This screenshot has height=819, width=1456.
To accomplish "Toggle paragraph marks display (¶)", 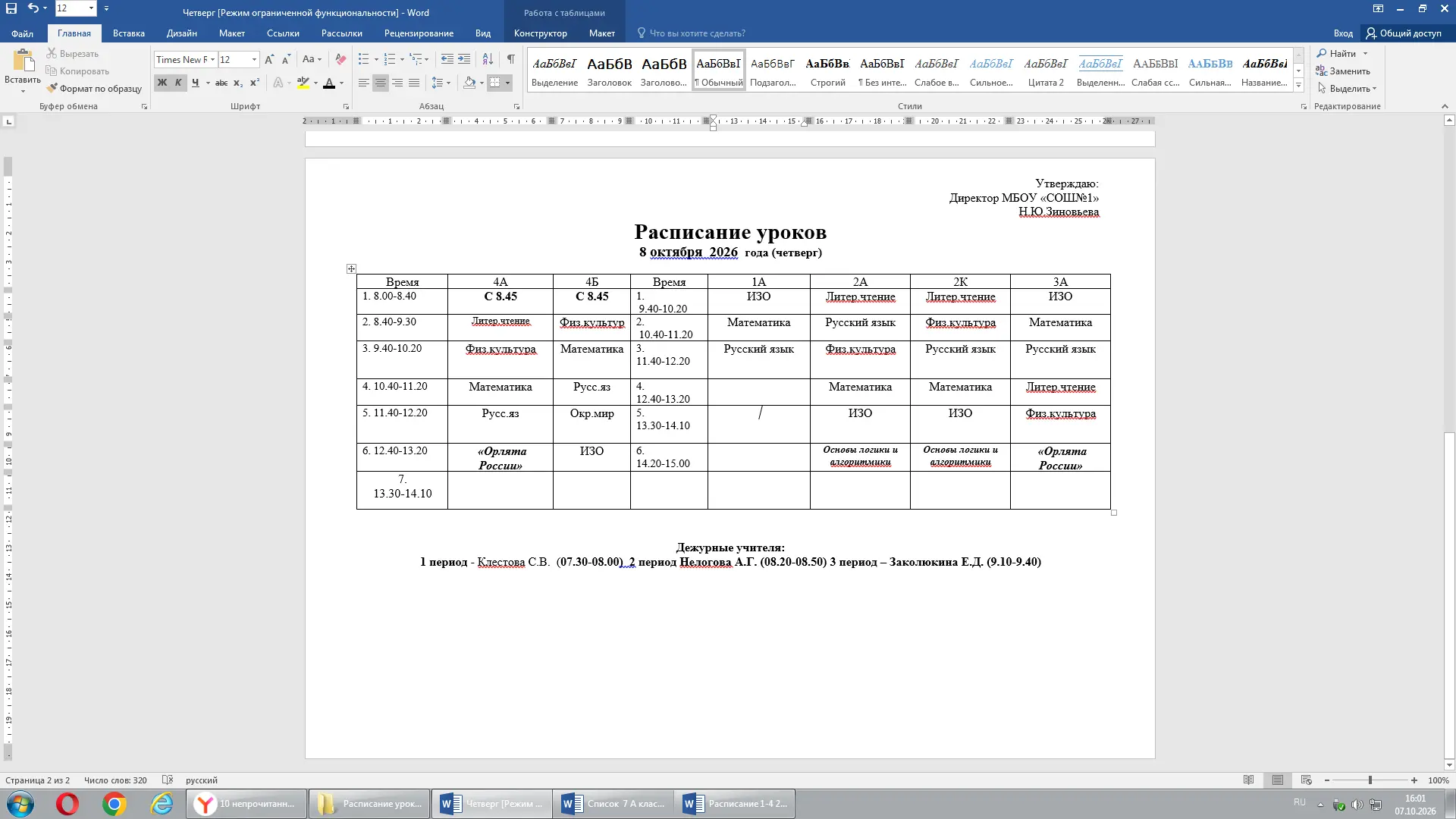I will click(511, 59).
